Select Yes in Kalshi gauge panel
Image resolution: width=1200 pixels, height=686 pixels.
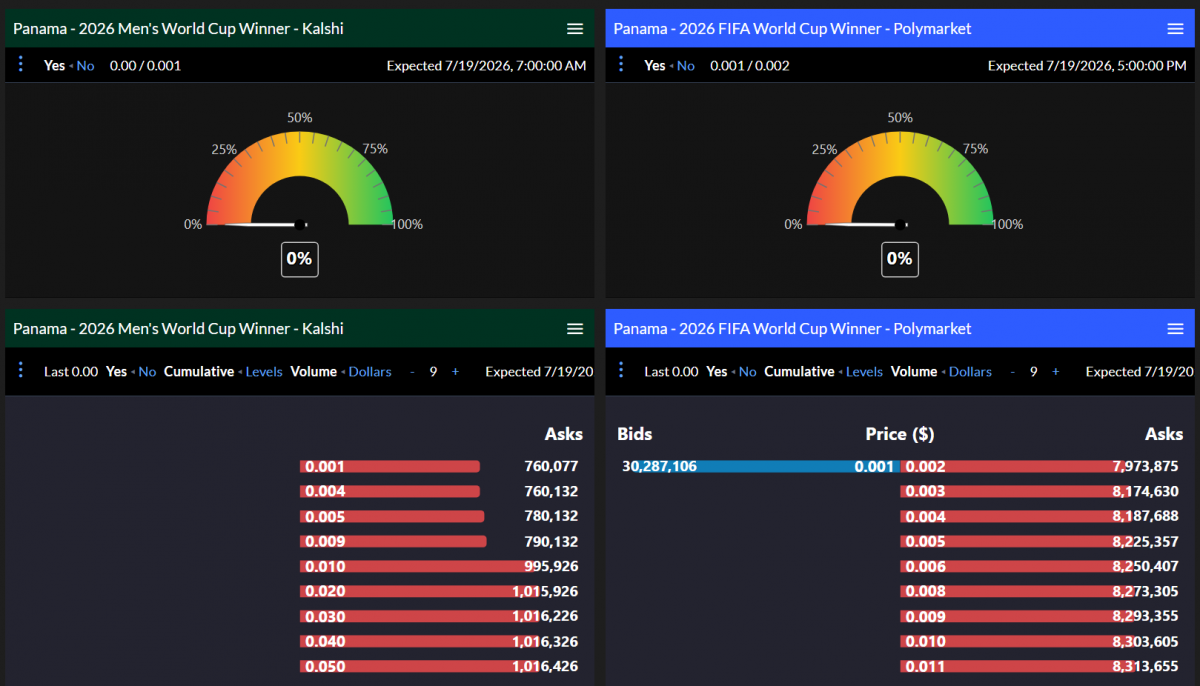tap(54, 66)
